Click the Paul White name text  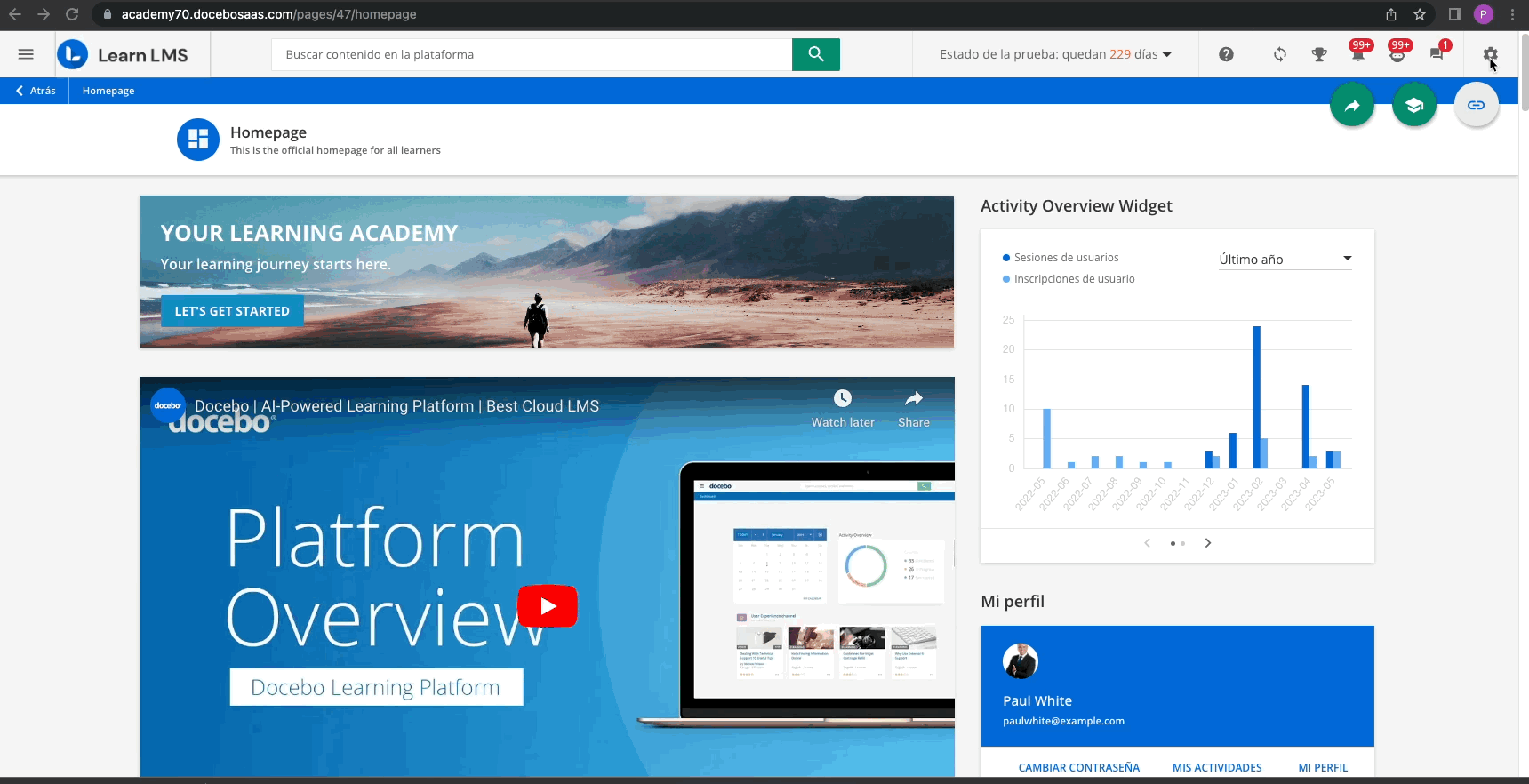pos(1037,701)
